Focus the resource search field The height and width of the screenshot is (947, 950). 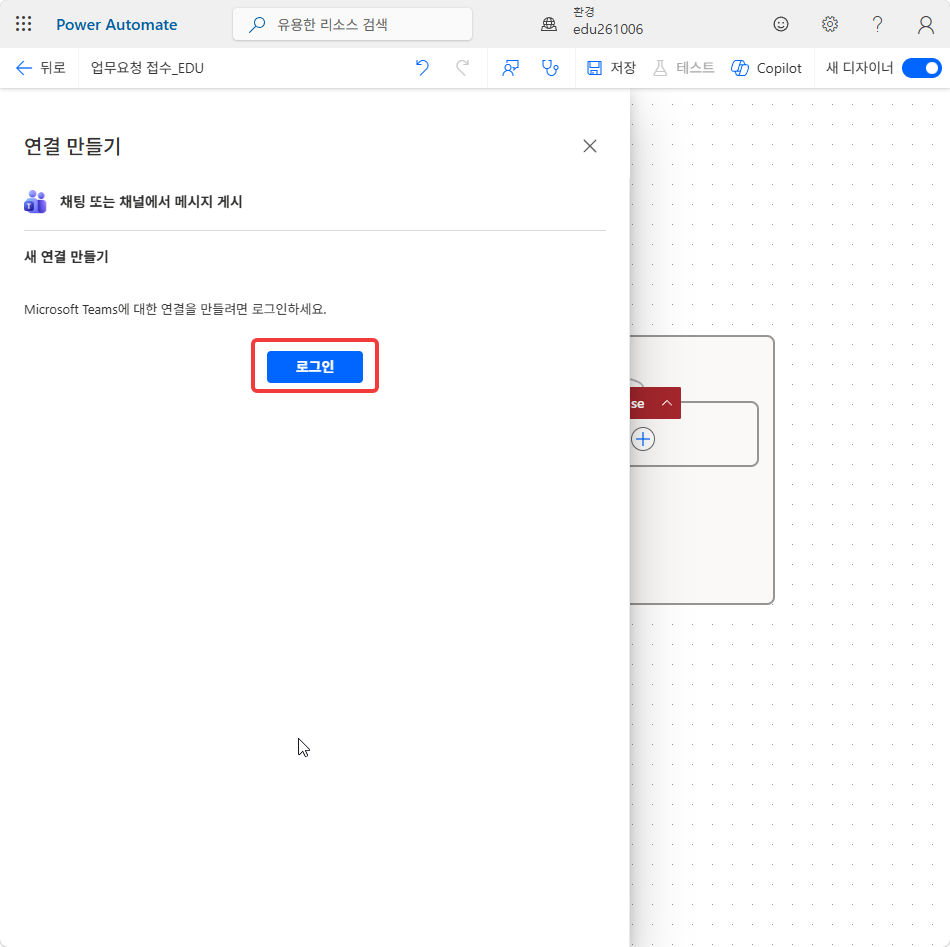point(352,24)
